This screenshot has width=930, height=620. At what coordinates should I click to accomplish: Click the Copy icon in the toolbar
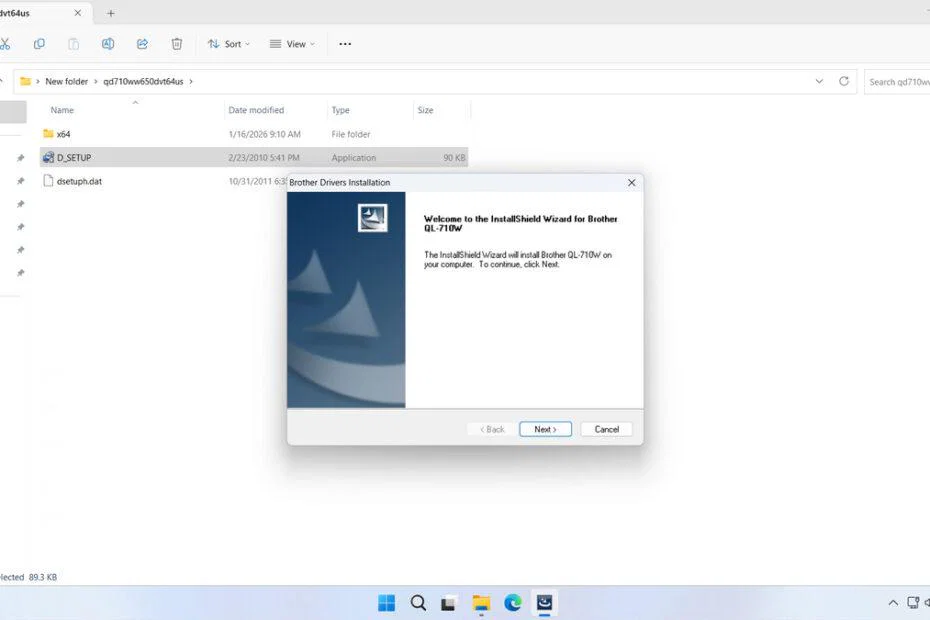pos(39,44)
